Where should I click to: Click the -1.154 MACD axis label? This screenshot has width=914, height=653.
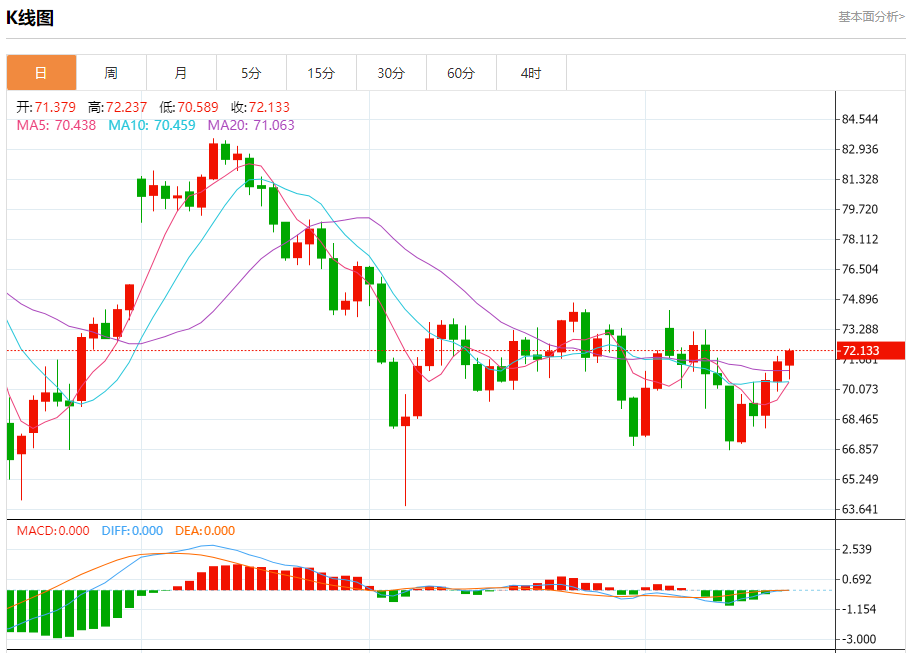coord(857,609)
